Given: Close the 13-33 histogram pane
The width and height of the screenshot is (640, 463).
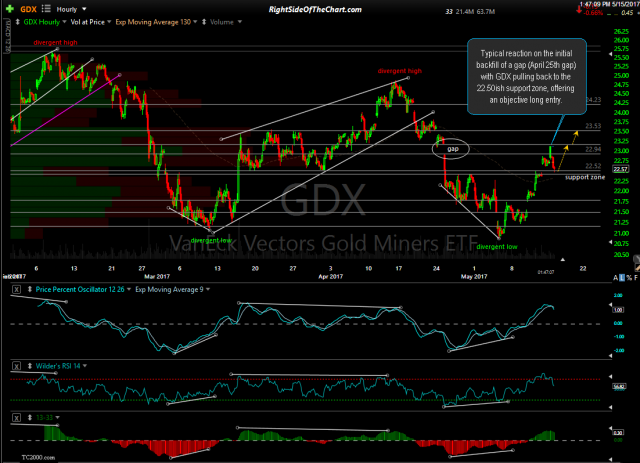Looking at the screenshot, I should pyautogui.click(x=16, y=417).
